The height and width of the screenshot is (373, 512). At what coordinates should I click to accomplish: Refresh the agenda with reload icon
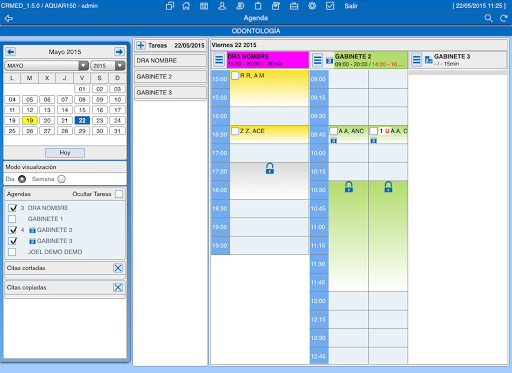(504, 18)
